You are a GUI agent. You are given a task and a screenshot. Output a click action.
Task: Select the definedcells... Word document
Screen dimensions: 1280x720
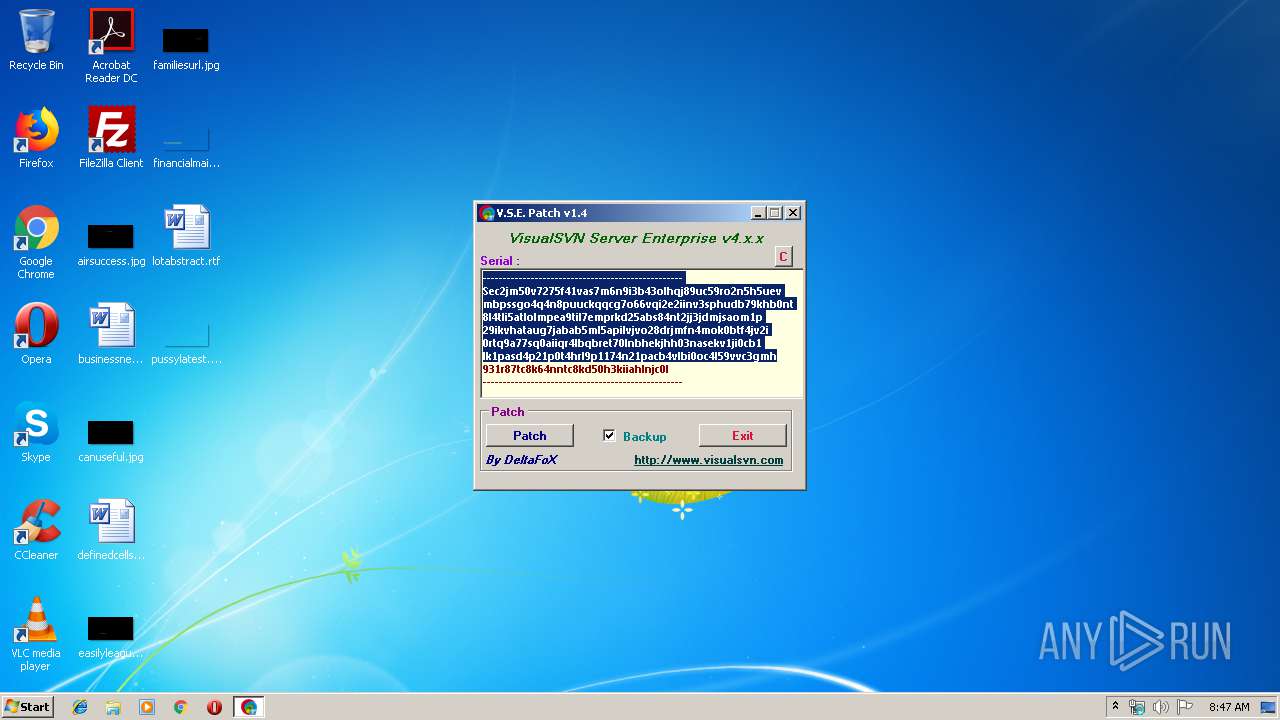[111, 530]
